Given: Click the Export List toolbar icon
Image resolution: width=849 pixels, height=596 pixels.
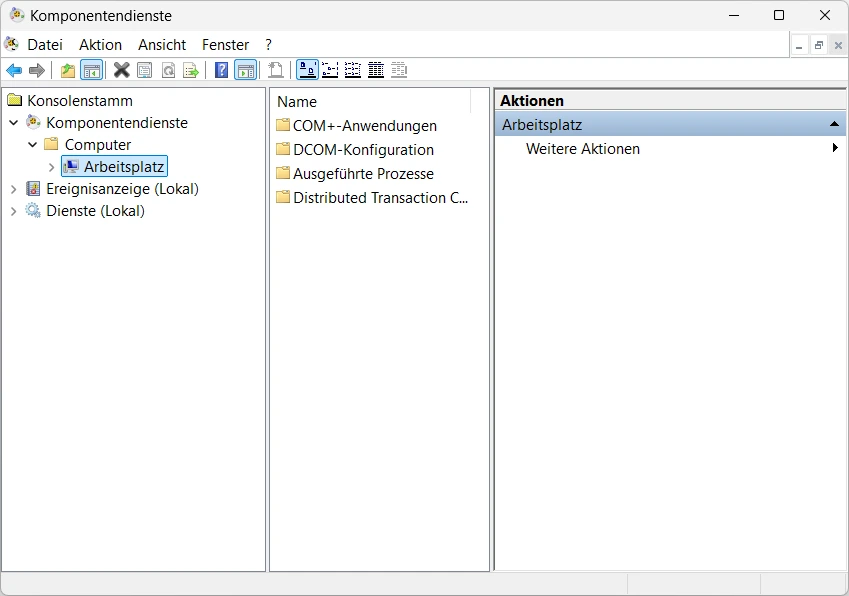Looking at the screenshot, I should (x=191, y=70).
